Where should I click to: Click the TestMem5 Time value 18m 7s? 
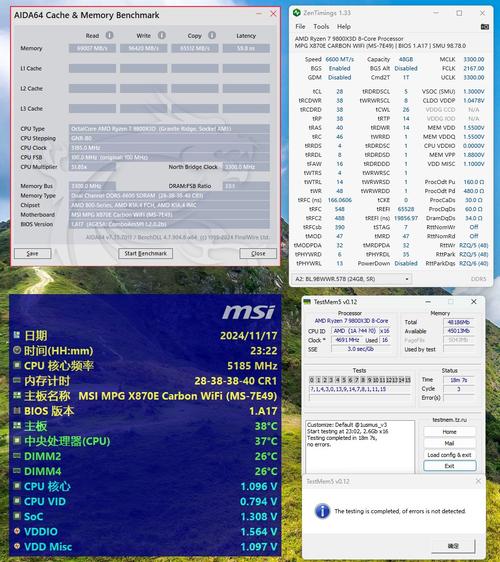click(x=459, y=380)
